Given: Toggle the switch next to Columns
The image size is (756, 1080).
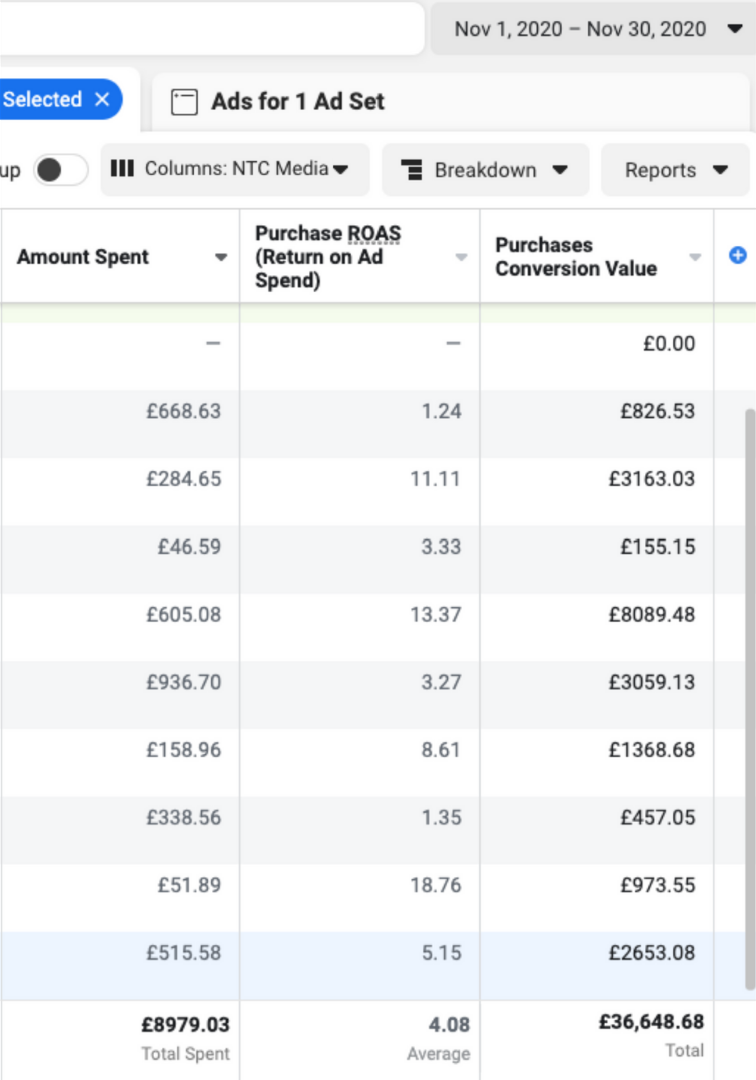Looking at the screenshot, I should [x=60, y=170].
